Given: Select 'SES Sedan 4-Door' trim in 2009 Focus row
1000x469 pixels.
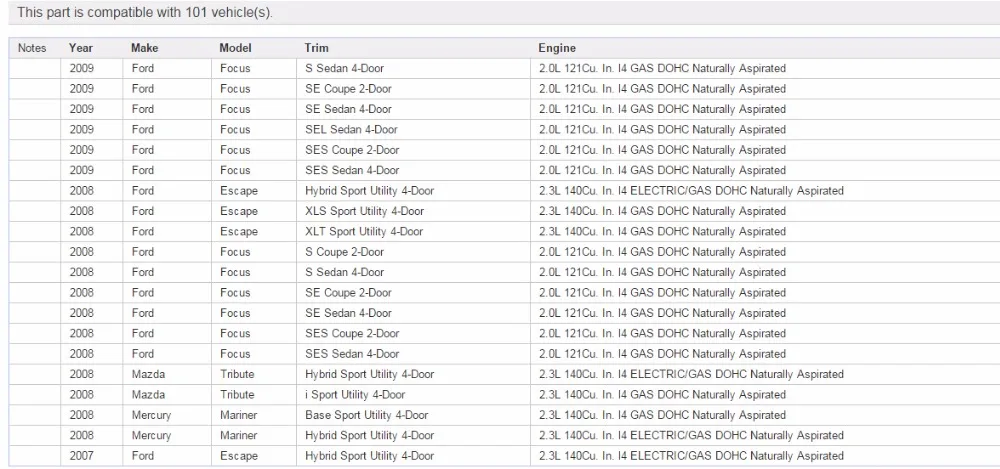Looking at the screenshot, I should 352,170.
